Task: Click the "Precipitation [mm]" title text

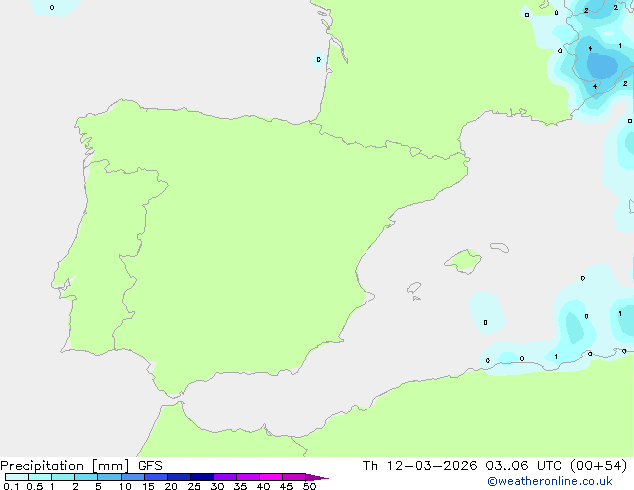Action: [65, 466]
